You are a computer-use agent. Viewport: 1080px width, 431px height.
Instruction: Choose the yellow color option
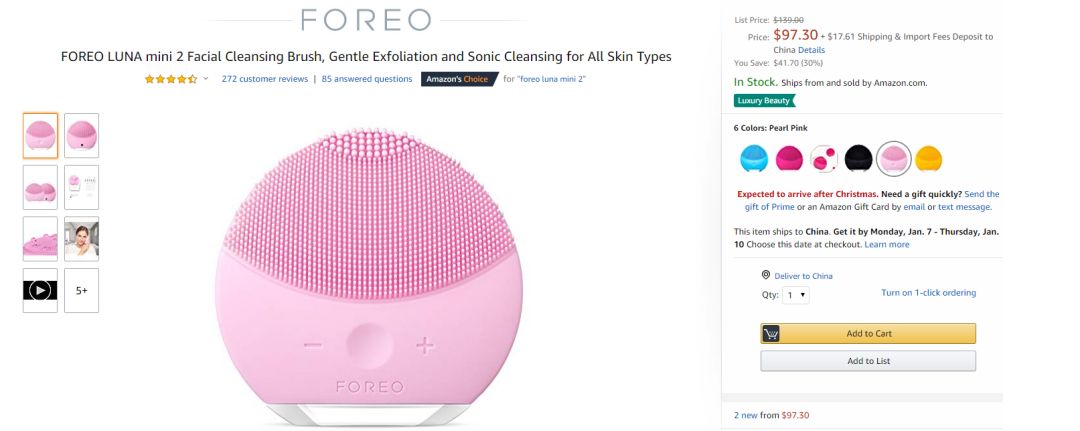tap(928, 158)
